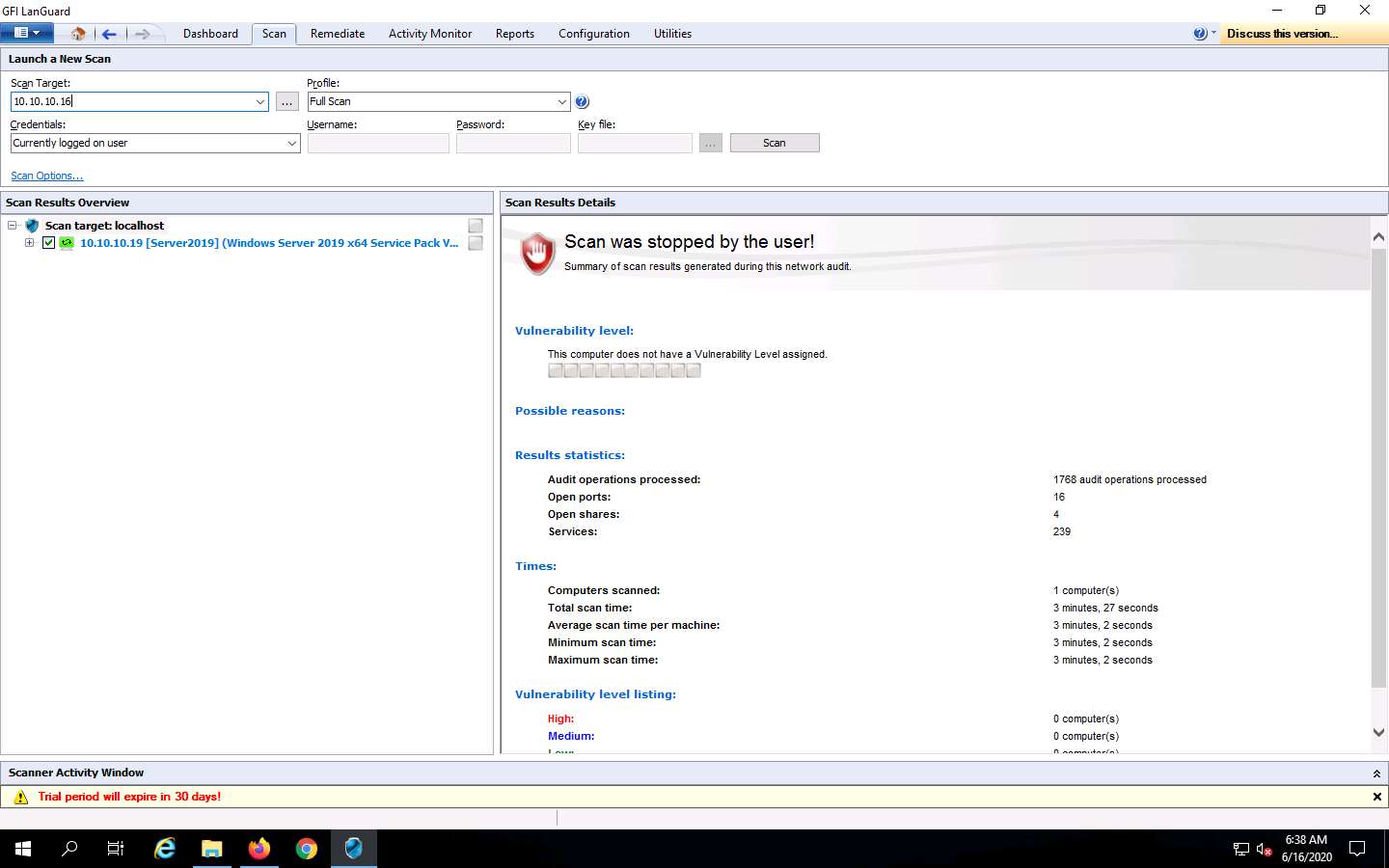Click the details panel scrollbar up arrow

[x=1378, y=236]
